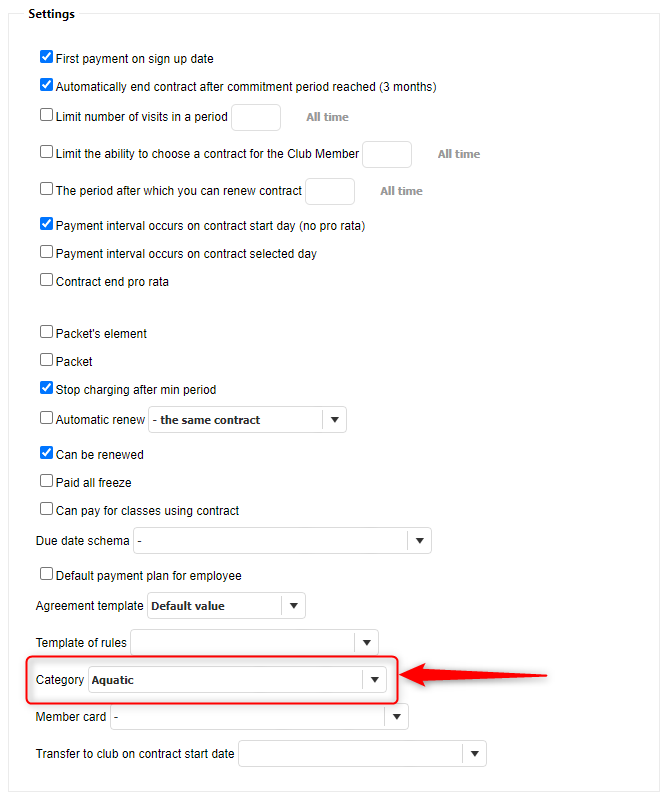This screenshot has width=665, height=797.
Task: Tick Default payment plan for employee
Action: click(46, 574)
